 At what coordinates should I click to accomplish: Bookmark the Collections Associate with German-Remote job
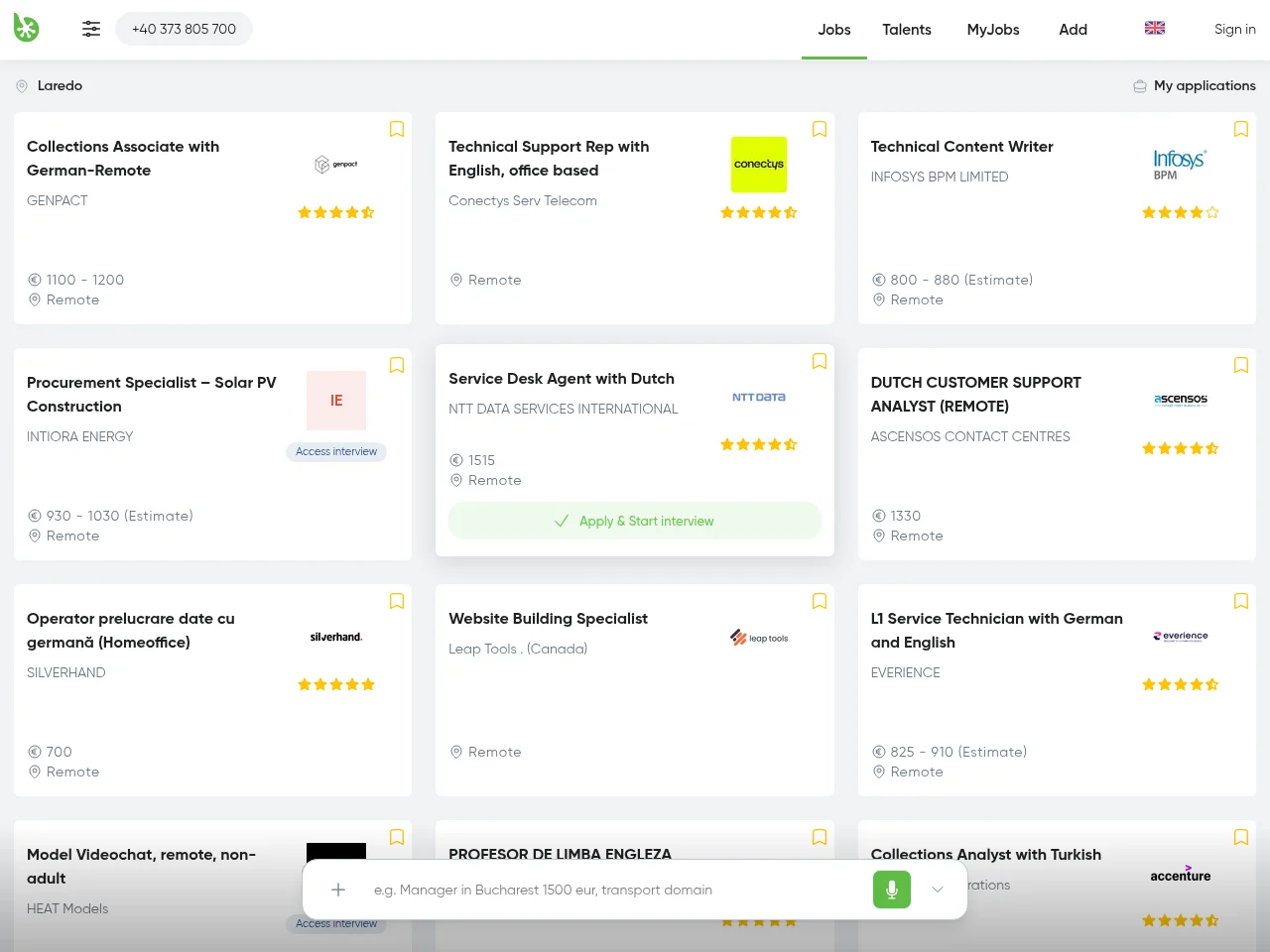pos(397,129)
